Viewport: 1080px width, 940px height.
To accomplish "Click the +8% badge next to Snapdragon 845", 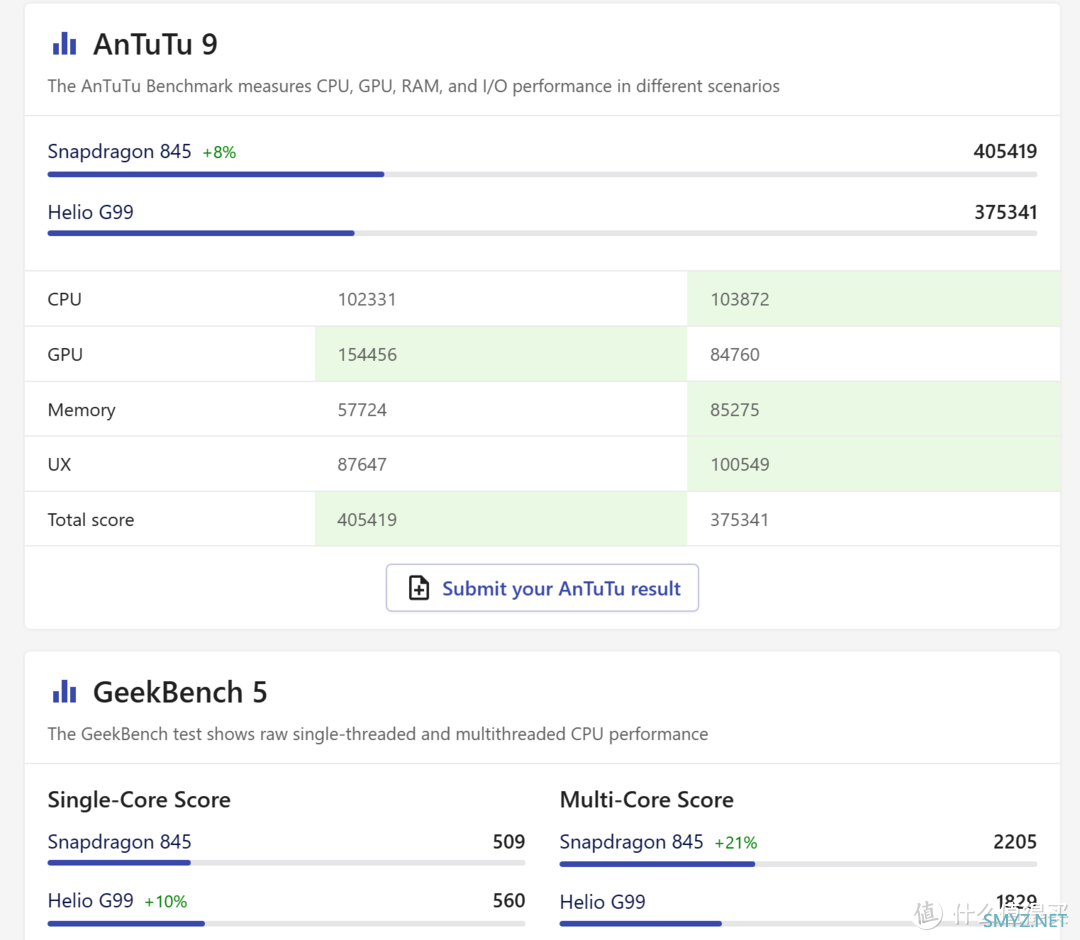I will [219, 152].
